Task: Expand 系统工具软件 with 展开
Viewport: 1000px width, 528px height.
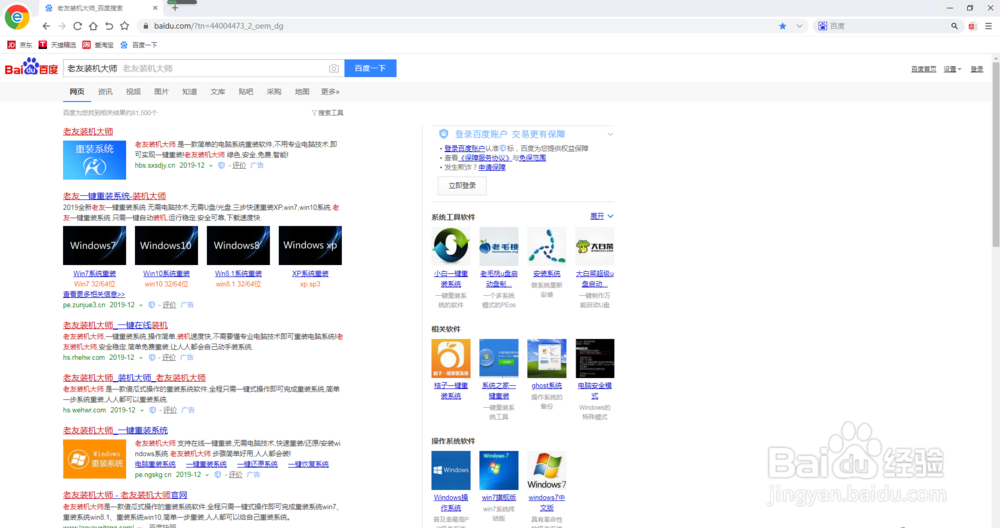Action: 601,217
